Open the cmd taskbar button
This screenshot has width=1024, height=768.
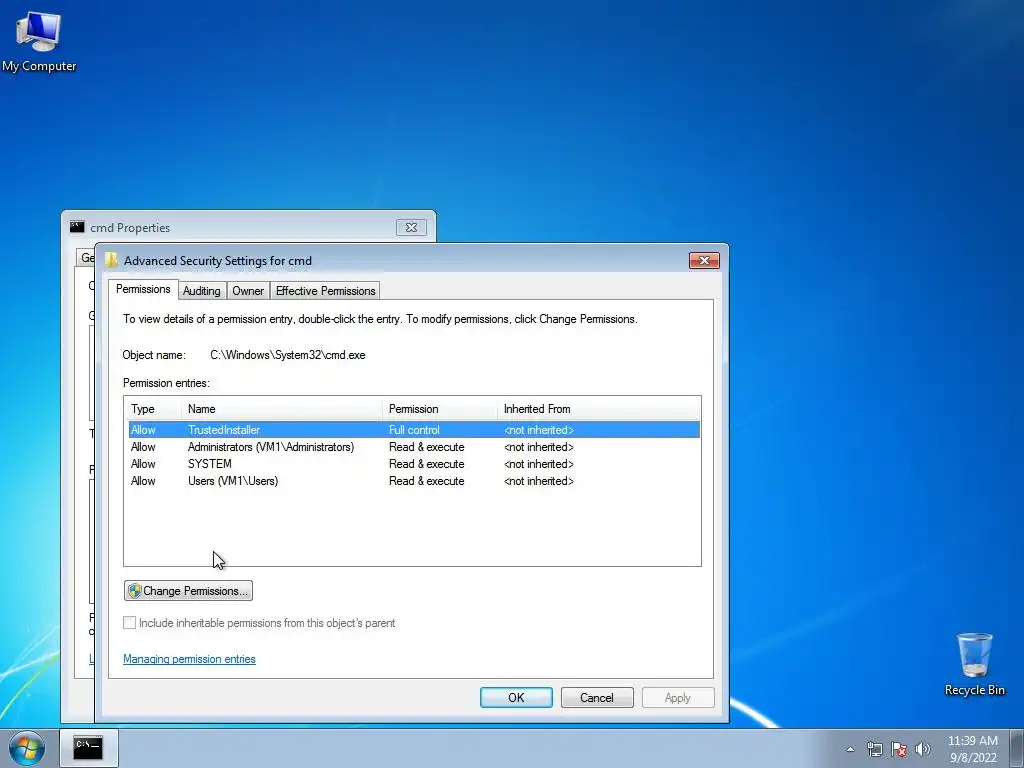click(88, 748)
